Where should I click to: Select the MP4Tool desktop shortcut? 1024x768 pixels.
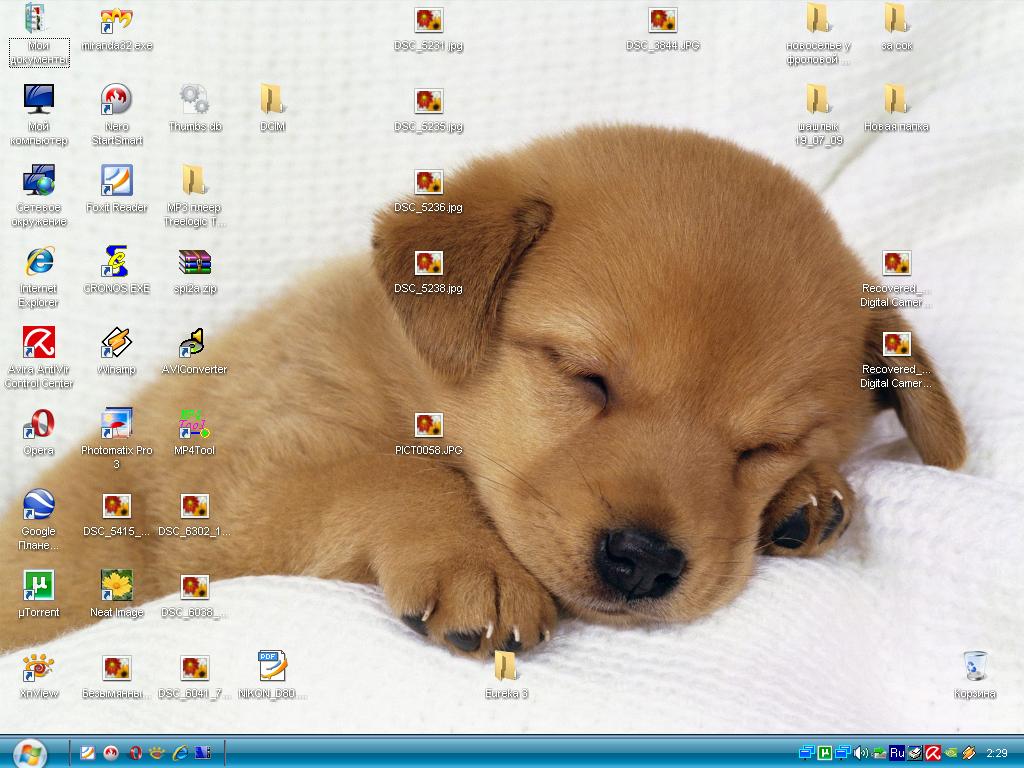tap(195, 424)
